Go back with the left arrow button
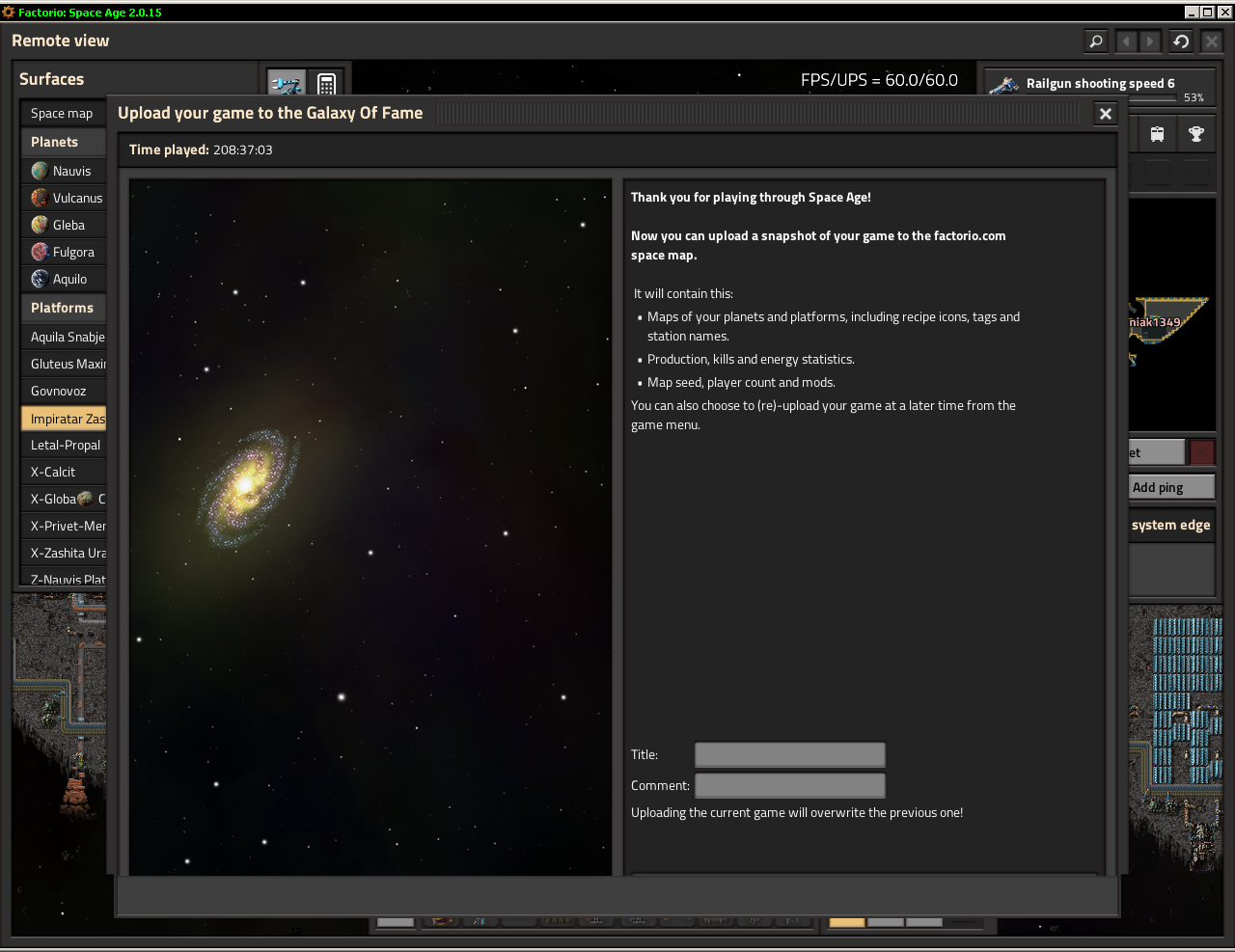Image resolution: width=1235 pixels, height=952 pixels. coord(1126,41)
